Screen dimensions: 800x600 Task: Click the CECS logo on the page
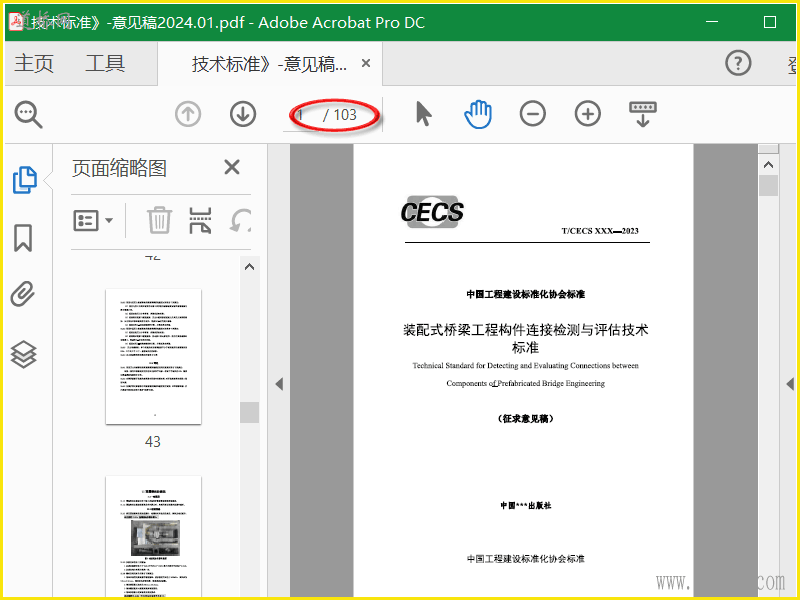[x=432, y=212]
